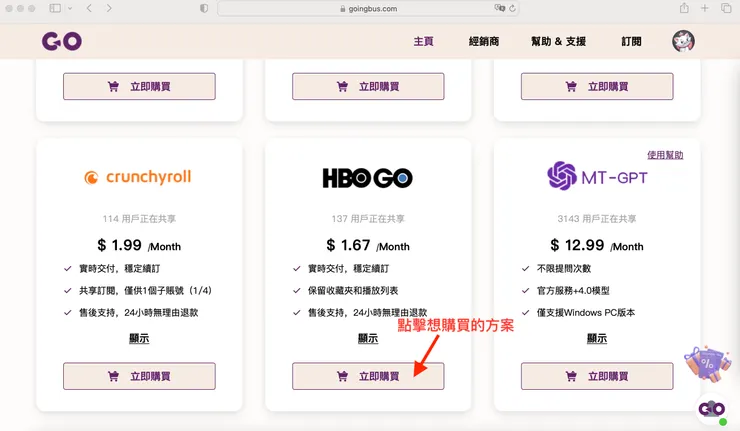Viewport: 740px width, 431px height.
Task: Click 官方服務+4.0模型 feature line
Action: pyautogui.click(x=573, y=290)
